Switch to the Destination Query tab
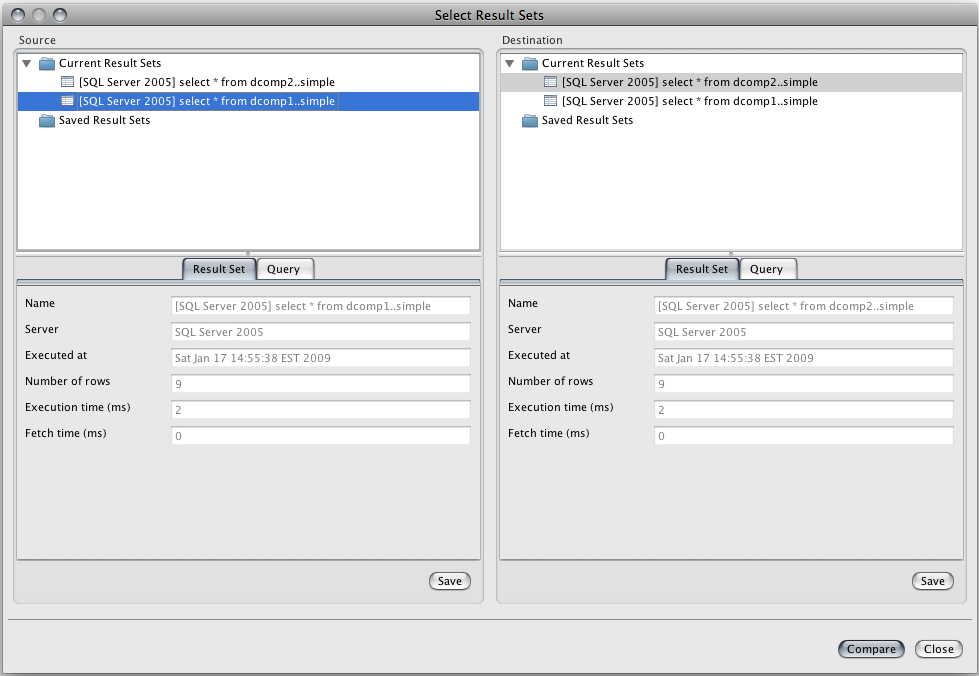Screen dimensions: 979x676 (x=767, y=269)
